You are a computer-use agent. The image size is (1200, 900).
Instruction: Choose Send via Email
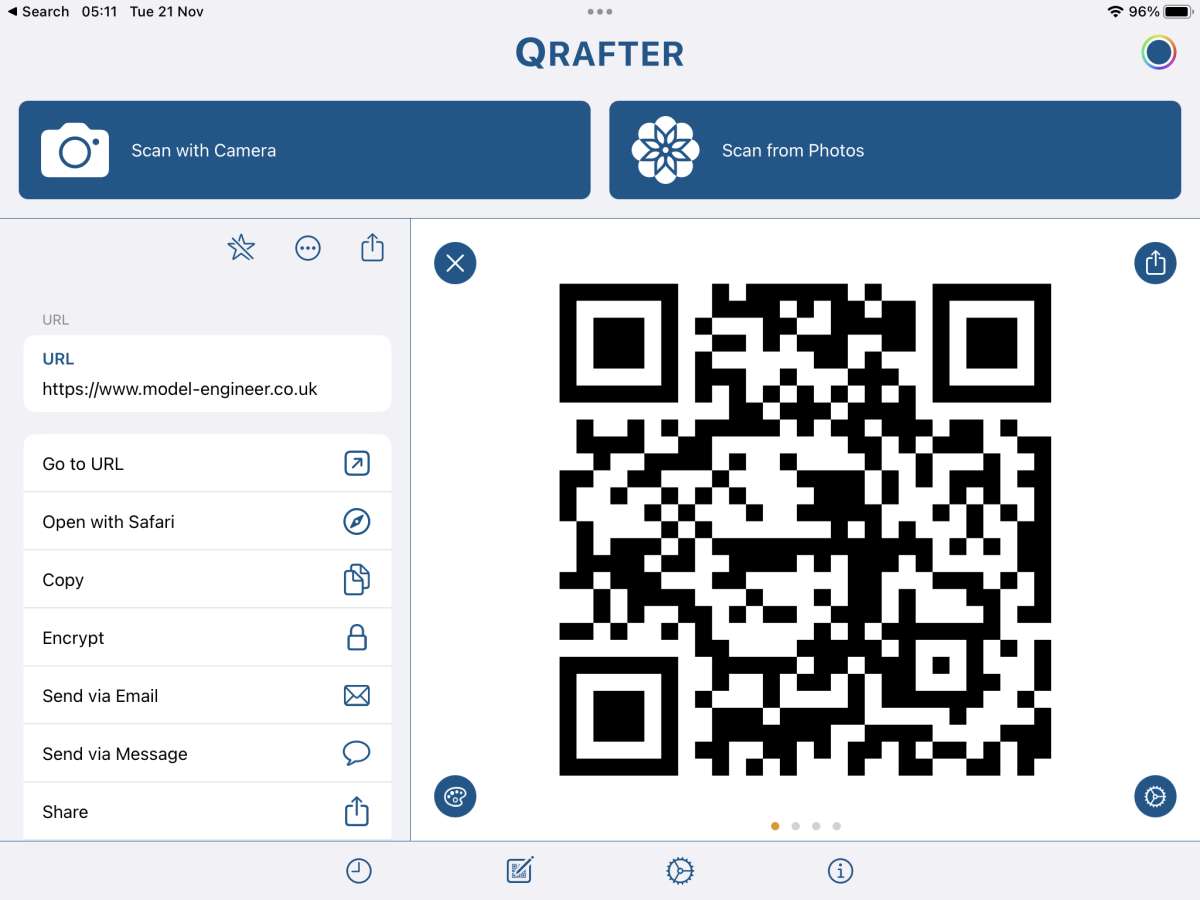[x=207, y=696]
